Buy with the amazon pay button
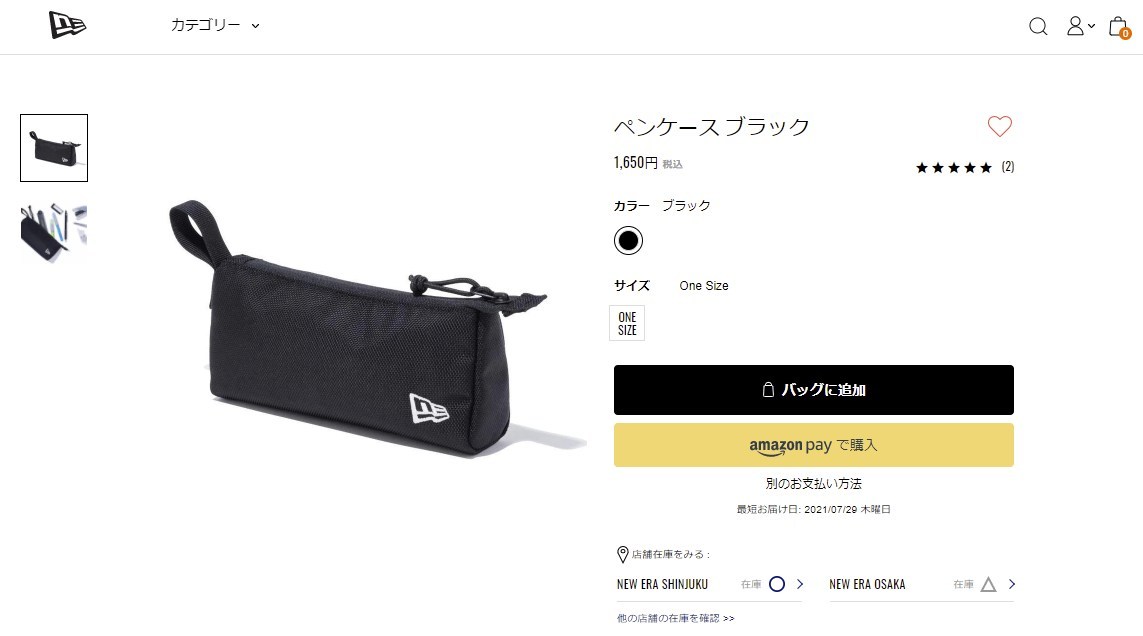1143x636 pixels. 814,445
